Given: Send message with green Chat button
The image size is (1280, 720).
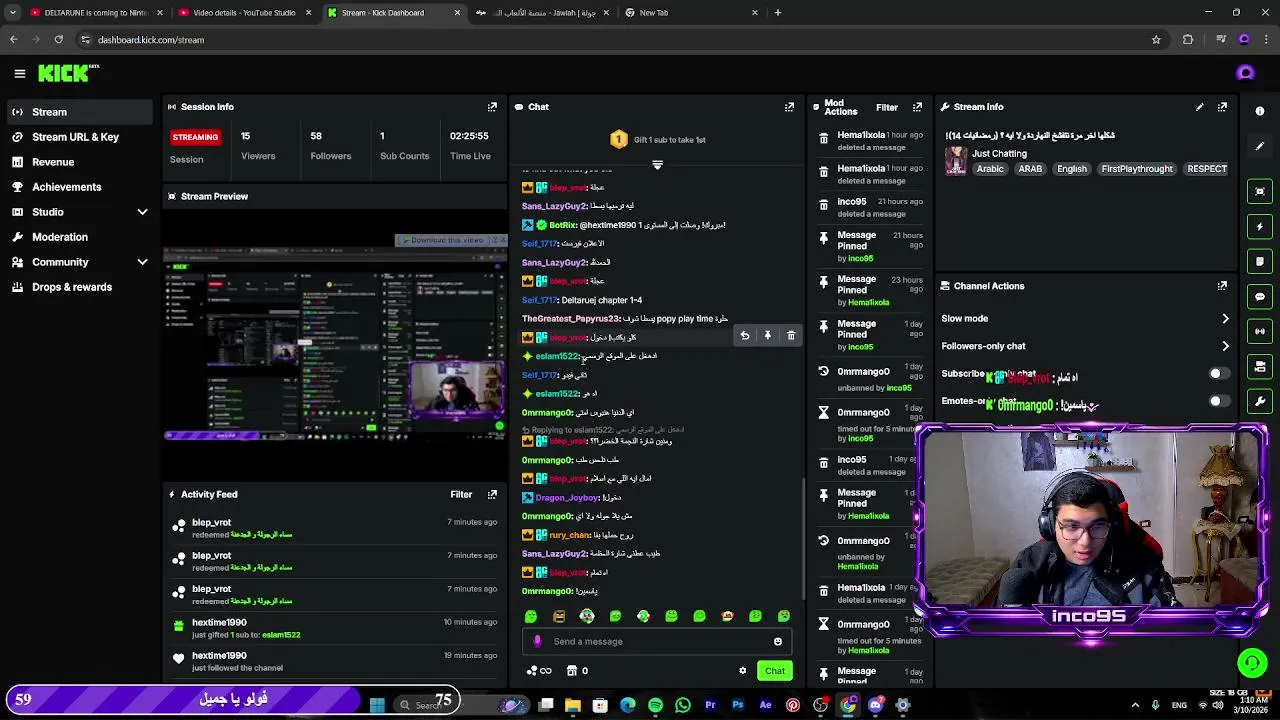Looking at the screenshot, I should pos(775,671).
